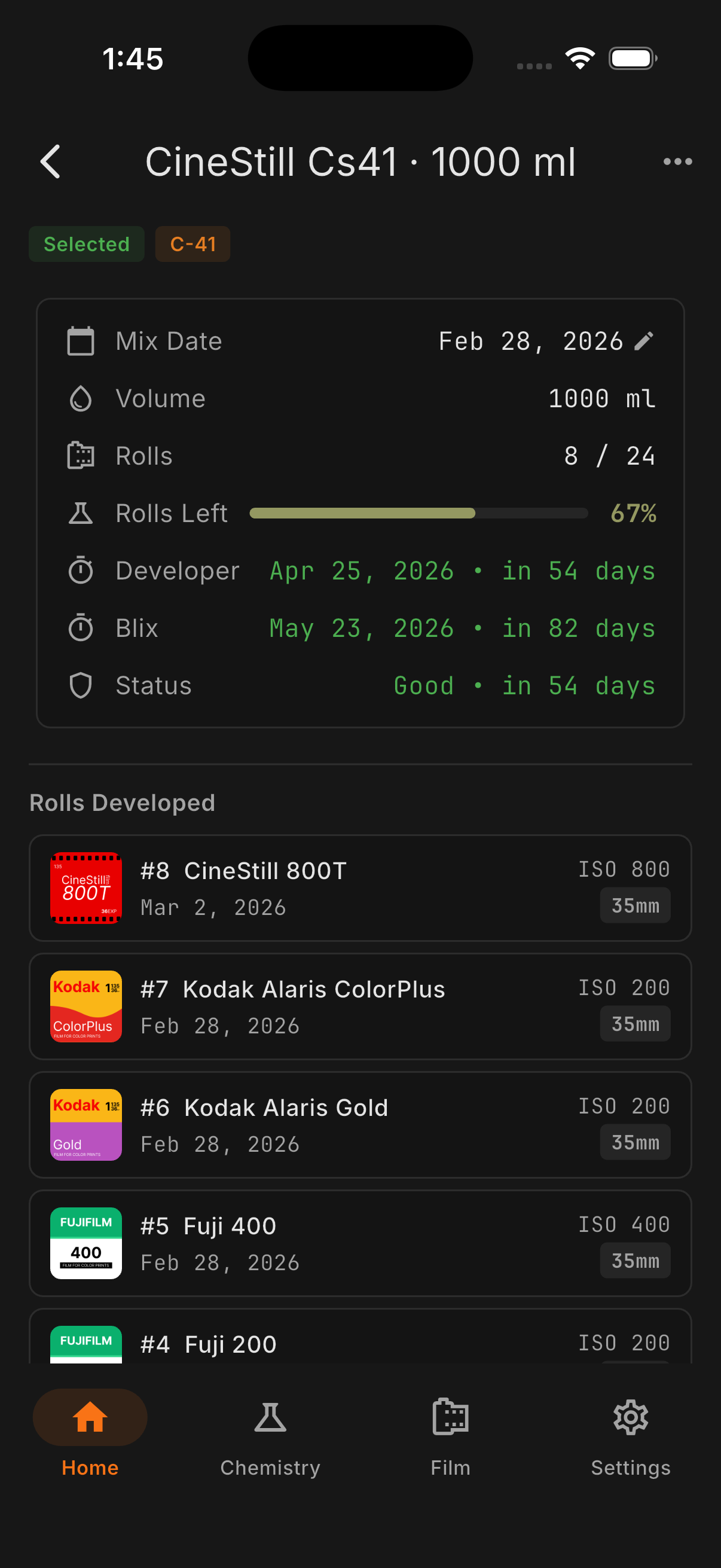Tap the C-41 process tag

[x=193, y=244]
